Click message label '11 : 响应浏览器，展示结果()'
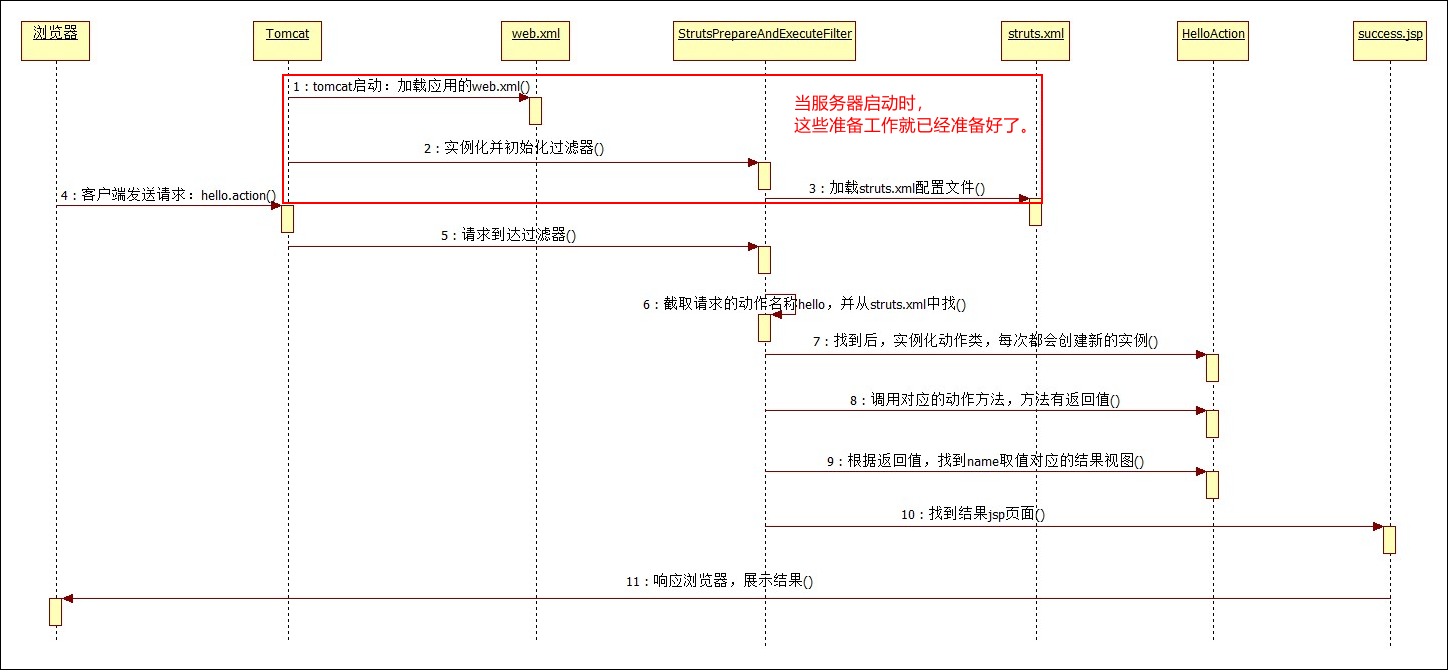The width and height of the screenshot is (1448, 670). [x=719, y=581]
